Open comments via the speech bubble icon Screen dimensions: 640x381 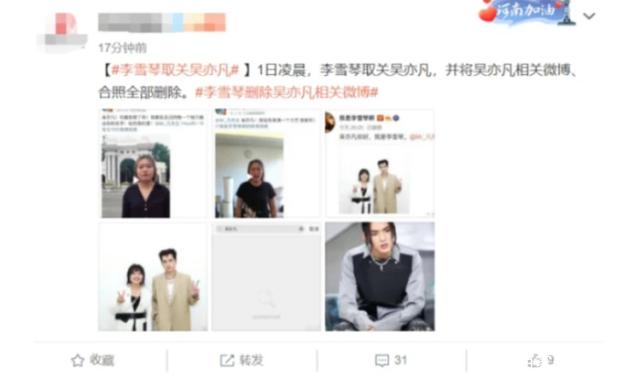[382, 361]
